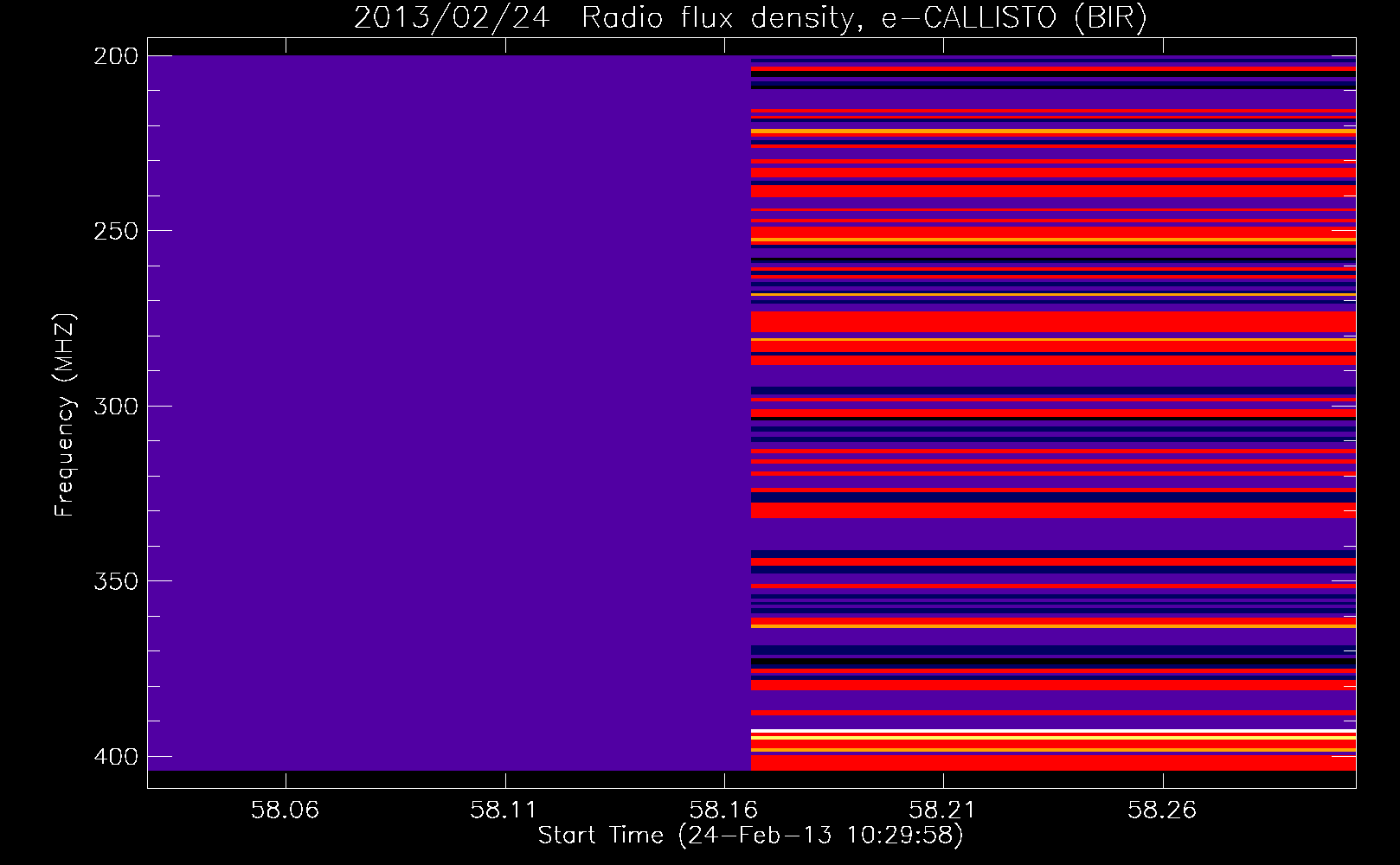Click the '58.21' time tick label

pyautogui.click(x=942, y=810)
